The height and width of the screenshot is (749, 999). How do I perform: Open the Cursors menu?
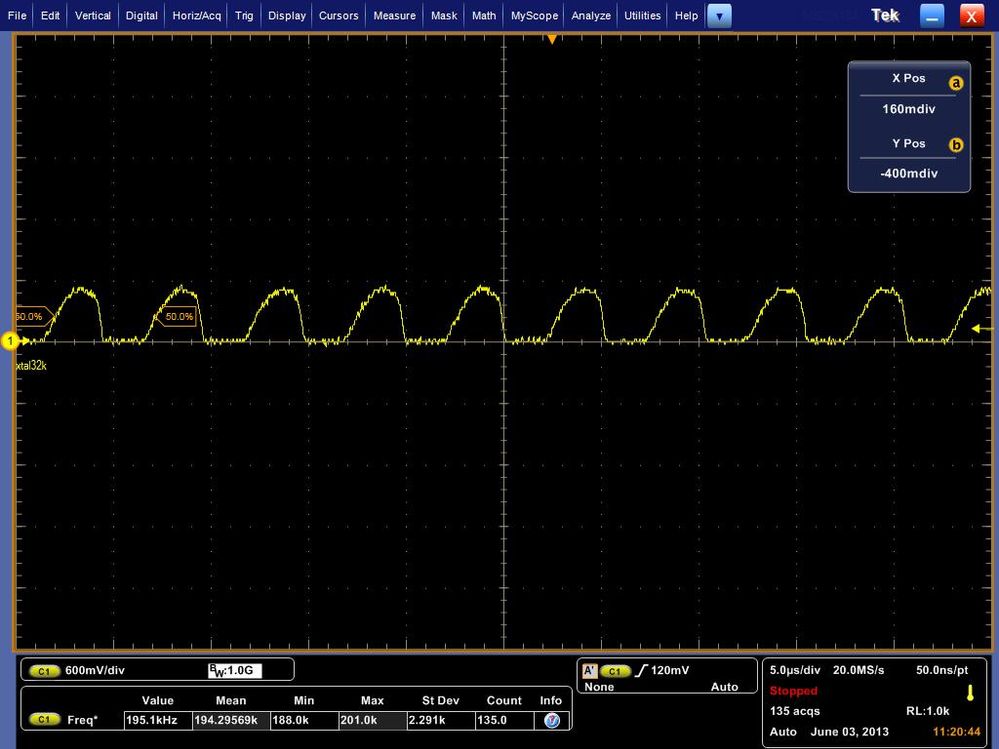pos(338,15)
